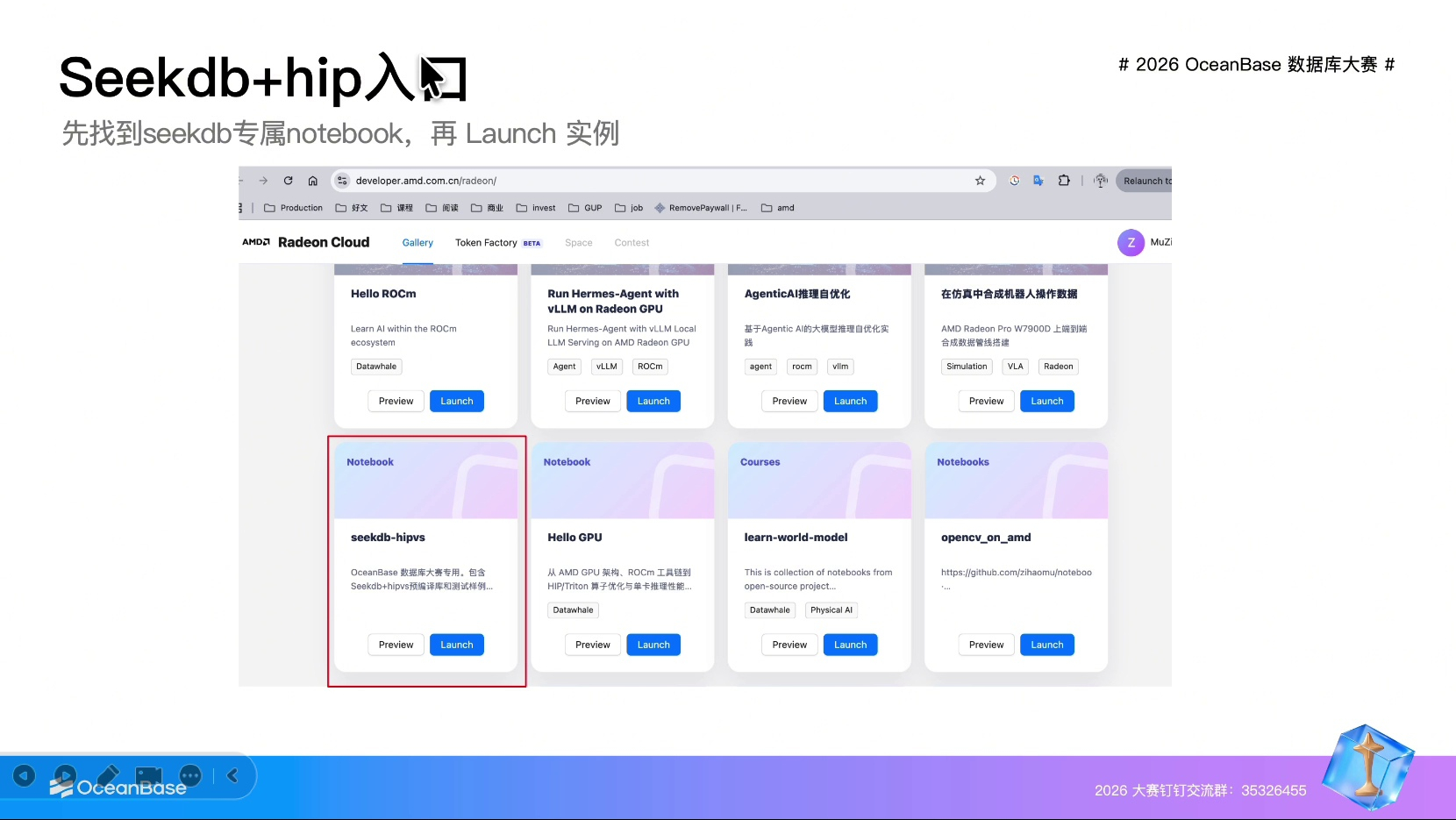
Task: Launch the Run Hermes-Agent with vLLM card
Action: [x=653, y=401]
